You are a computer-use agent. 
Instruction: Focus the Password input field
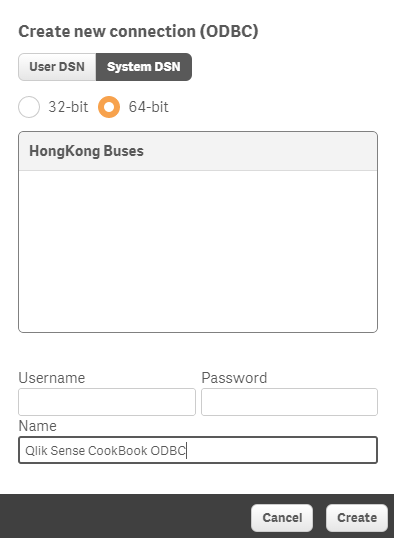tap(289, 402)
